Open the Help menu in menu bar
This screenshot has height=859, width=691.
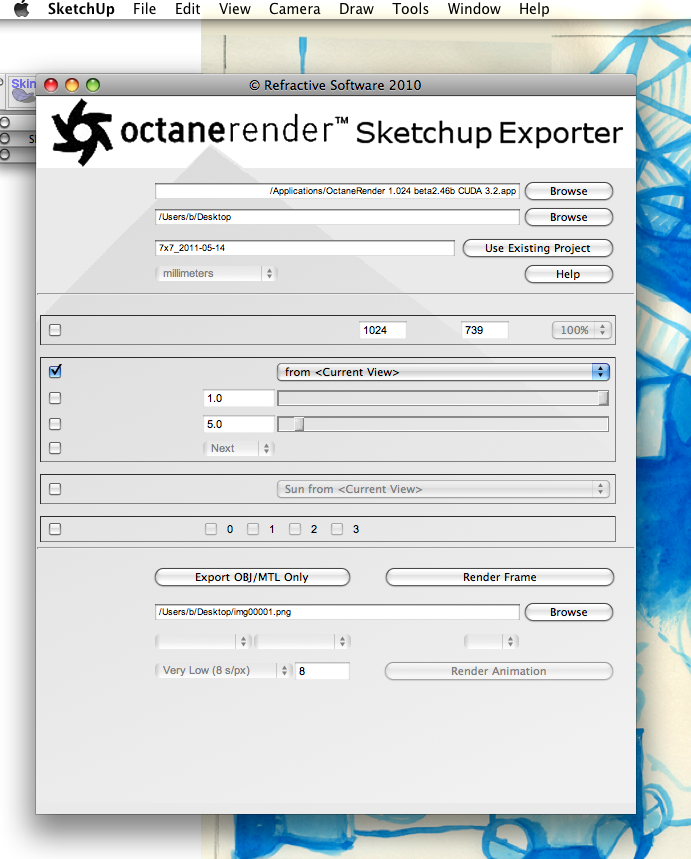coord(534,9)
